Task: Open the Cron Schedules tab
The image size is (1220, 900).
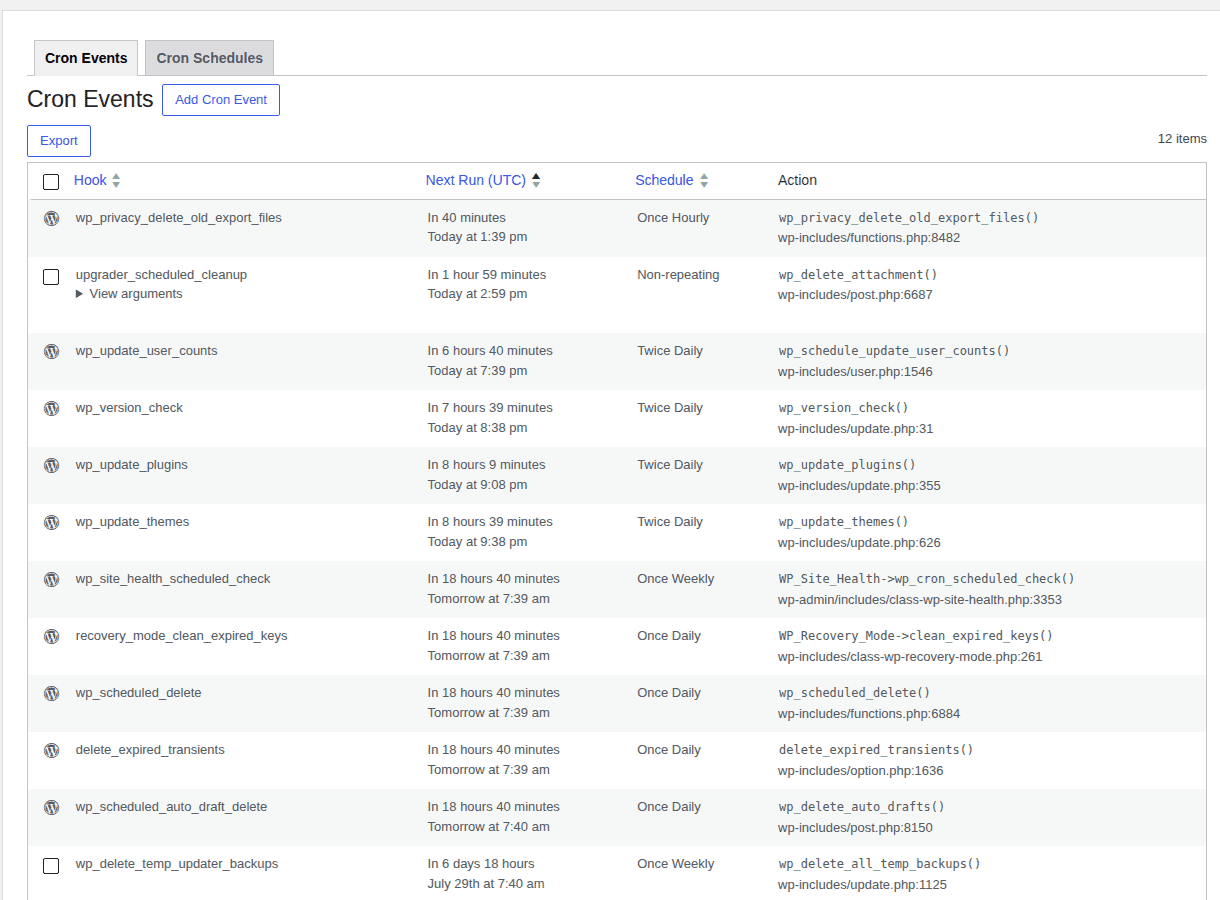Action: (209, 58)
